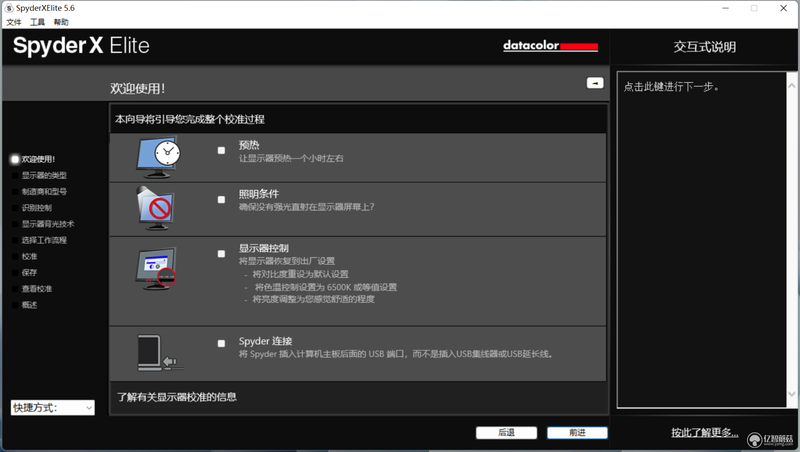Click the Spyder 连接 heading text
The image size is (800, 452).
pos(265,341)
